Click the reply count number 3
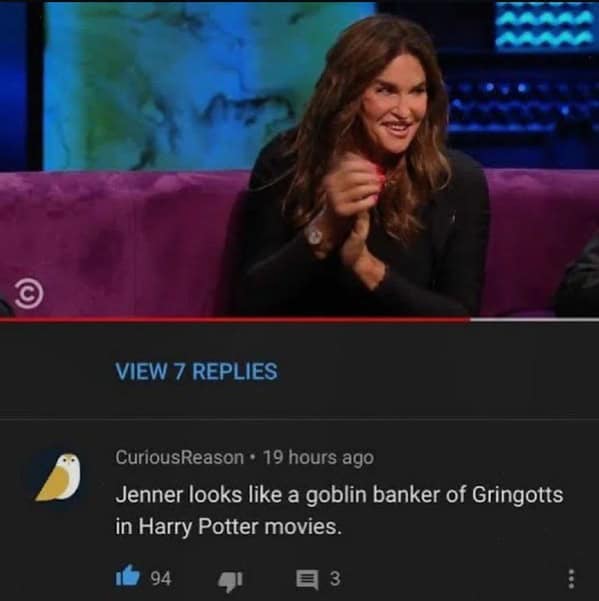Viewport: 599px width, 601px height. (x=335, y=578)
